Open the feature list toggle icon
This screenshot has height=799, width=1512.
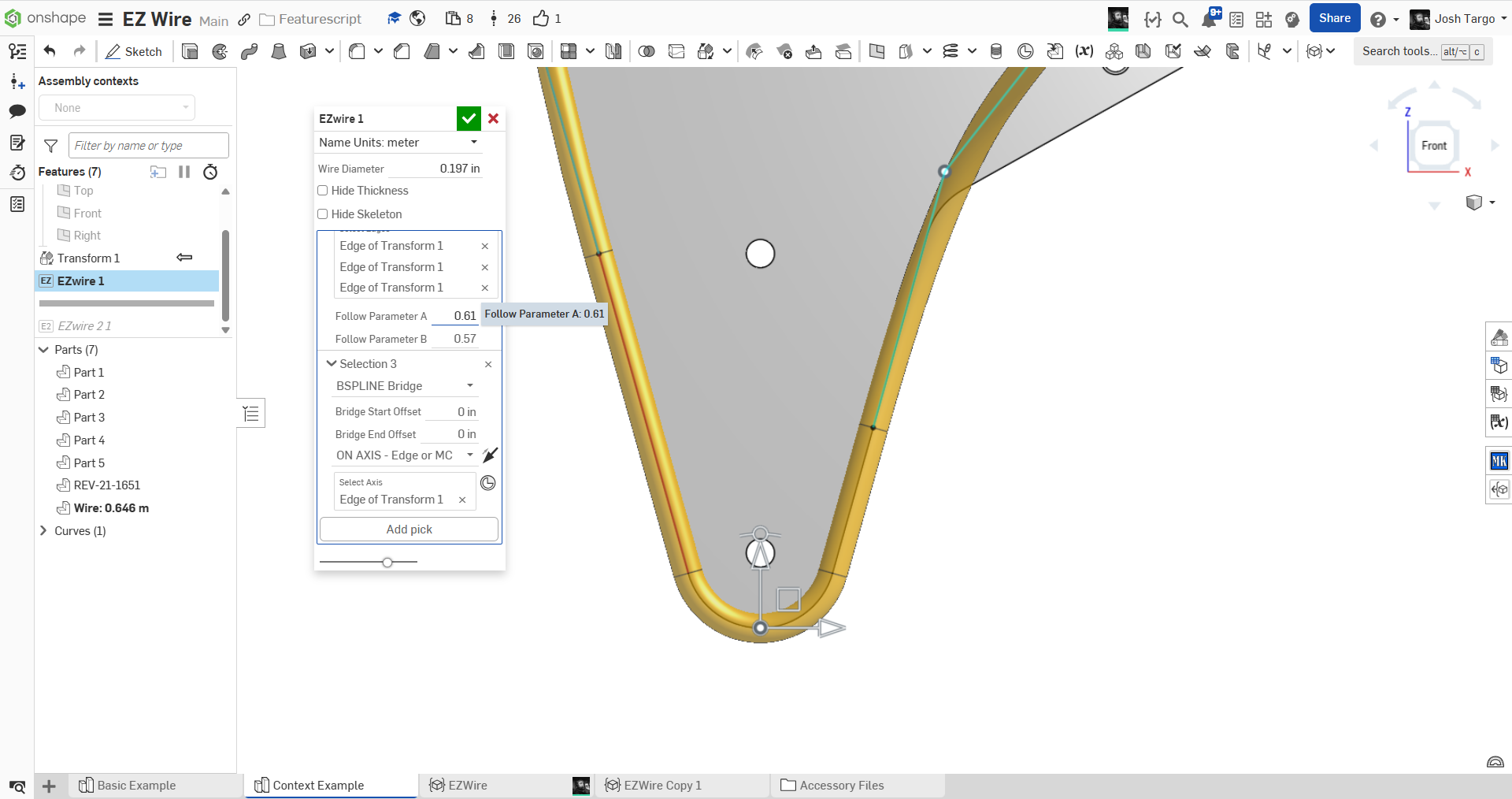click(251, 414)
